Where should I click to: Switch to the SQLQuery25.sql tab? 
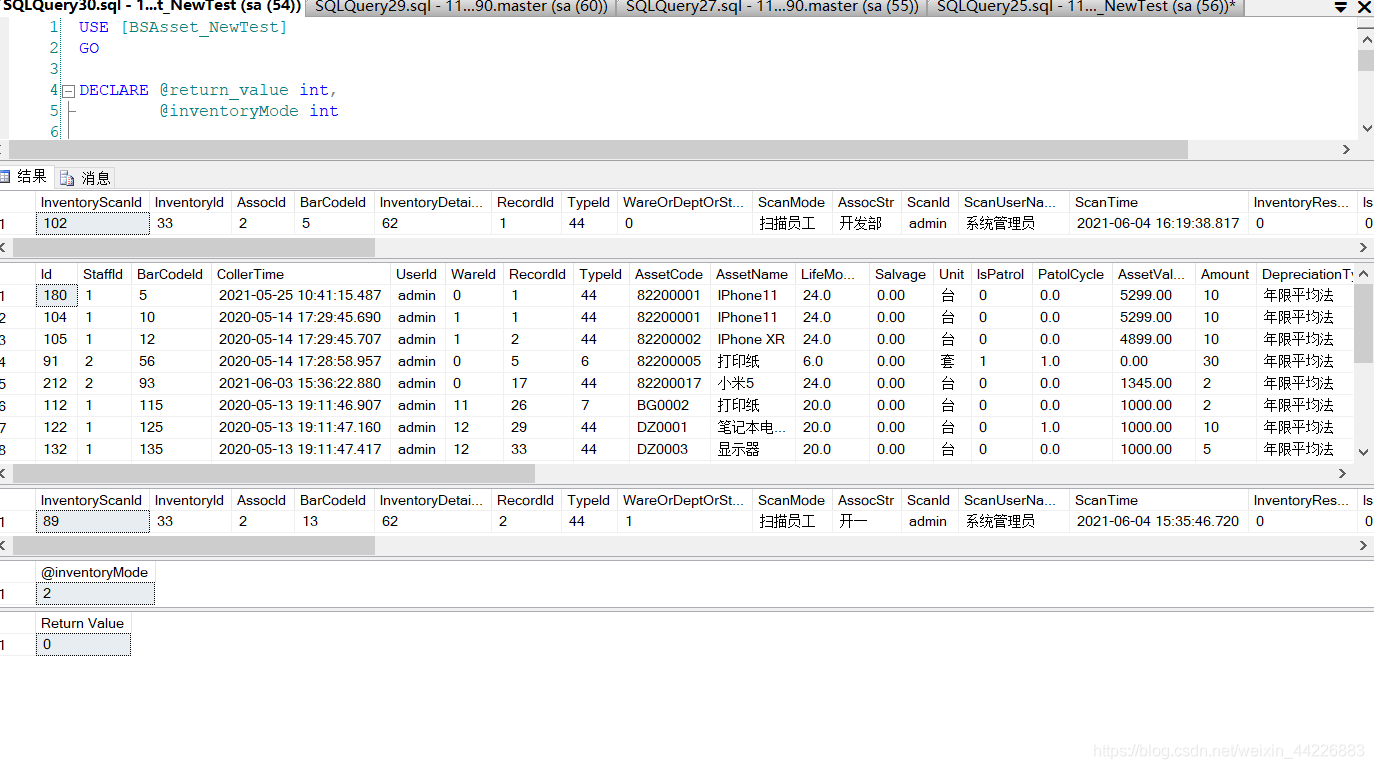tap(1086, 7)
